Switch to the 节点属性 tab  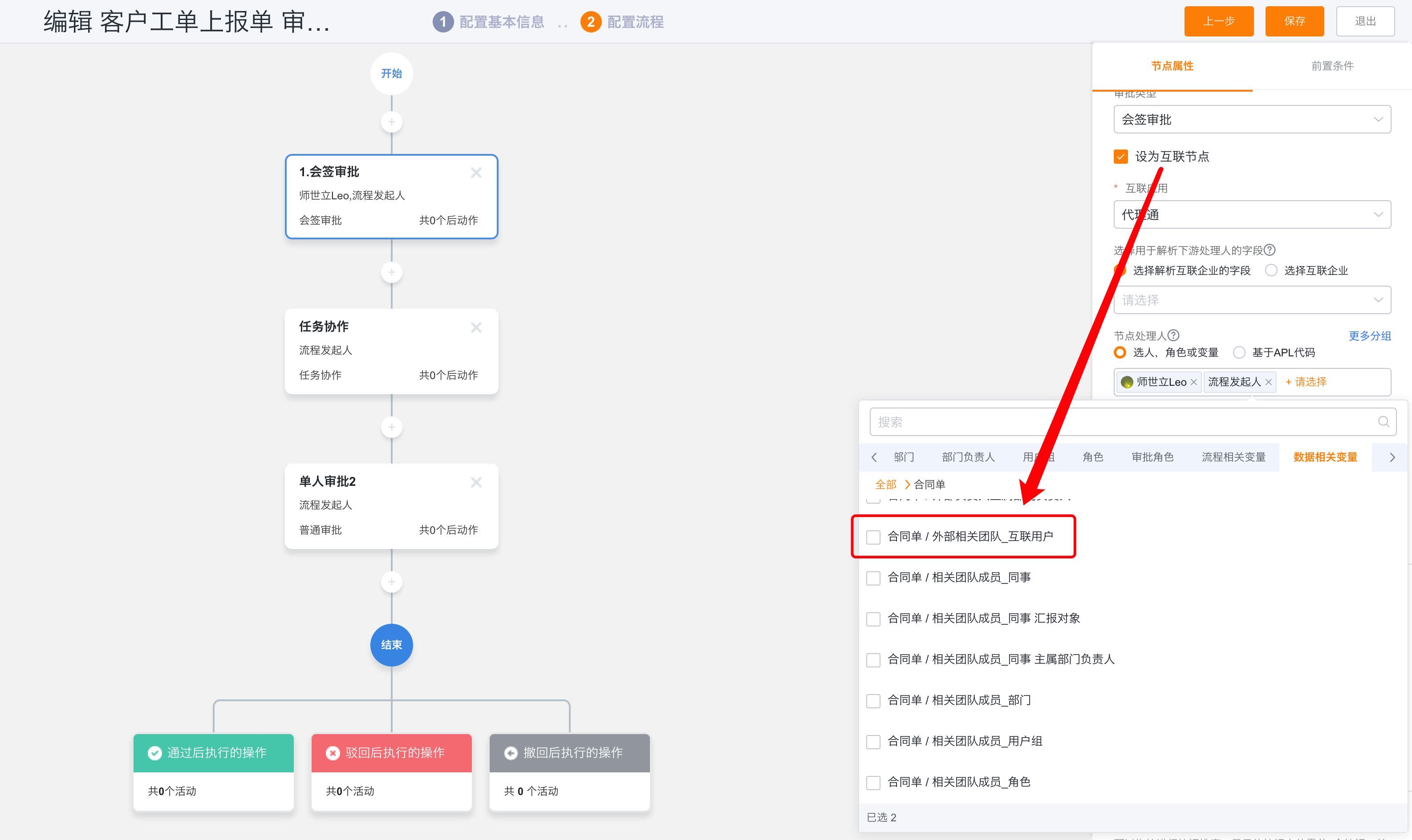[x=1172, y=66]
